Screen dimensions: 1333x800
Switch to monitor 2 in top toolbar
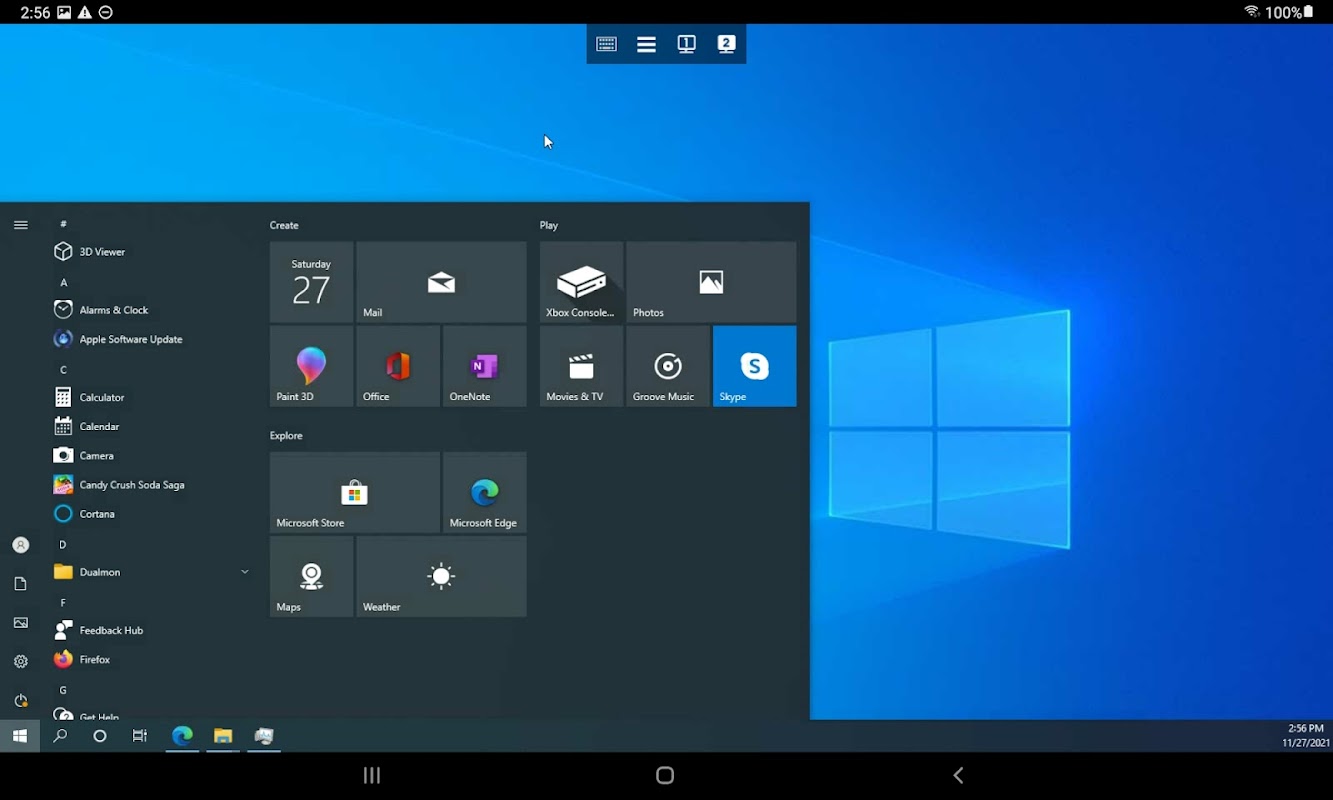[x=726, y=44]
